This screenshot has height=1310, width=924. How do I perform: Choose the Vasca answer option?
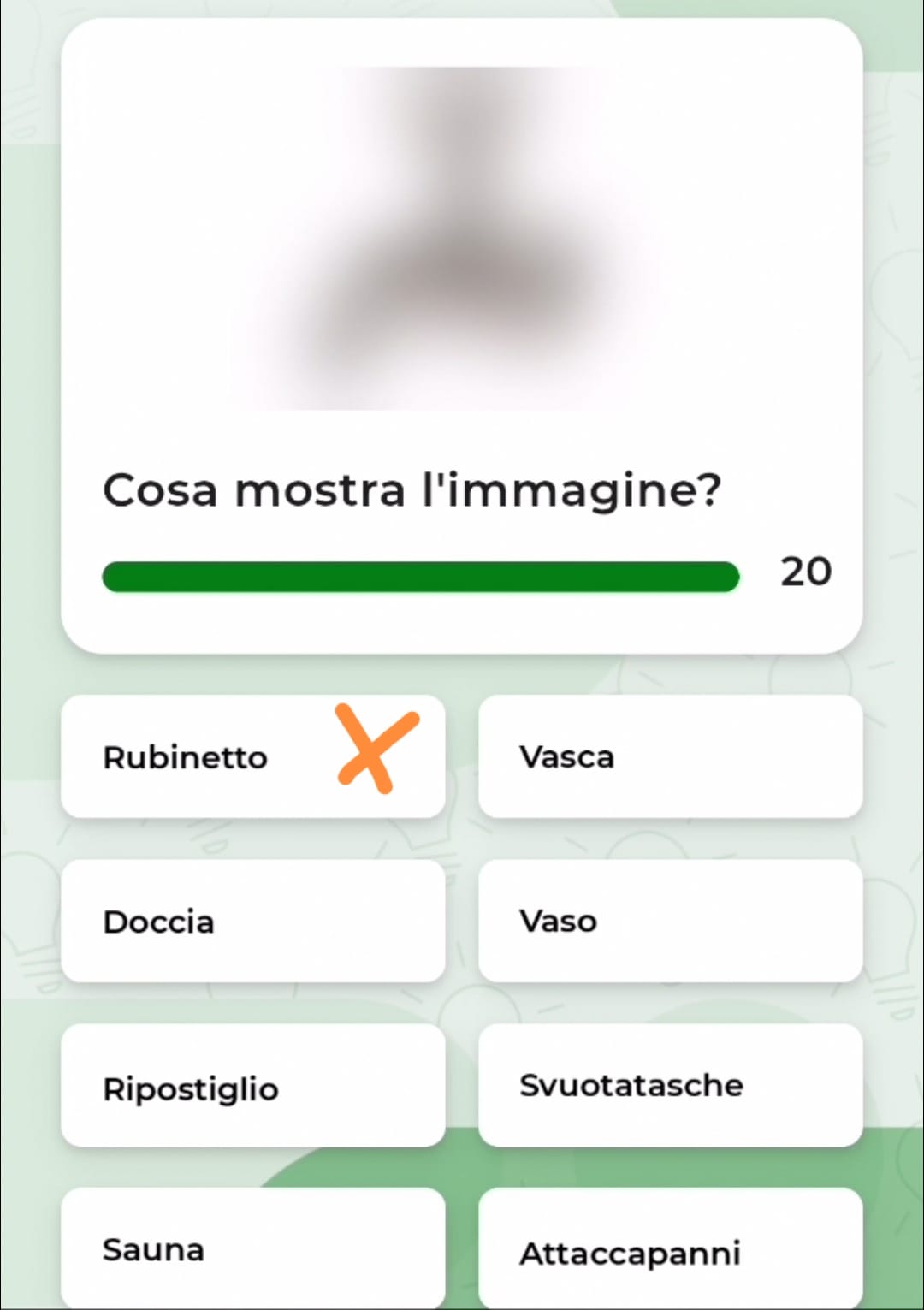[x=670, y=756]
